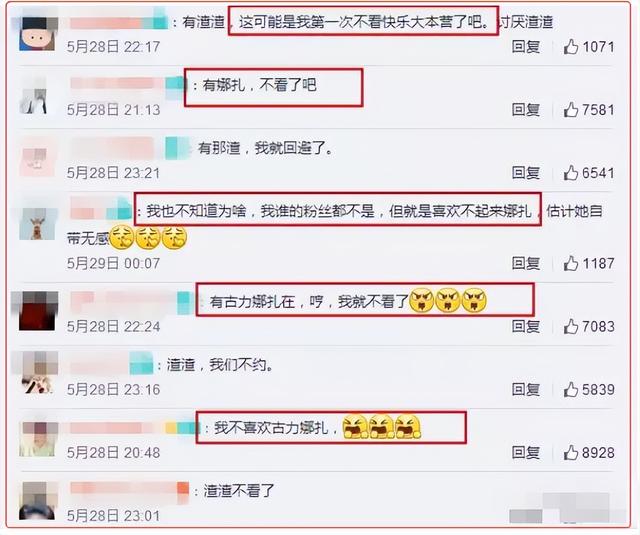Like the comment with 1071 likes

click(571, 47)
